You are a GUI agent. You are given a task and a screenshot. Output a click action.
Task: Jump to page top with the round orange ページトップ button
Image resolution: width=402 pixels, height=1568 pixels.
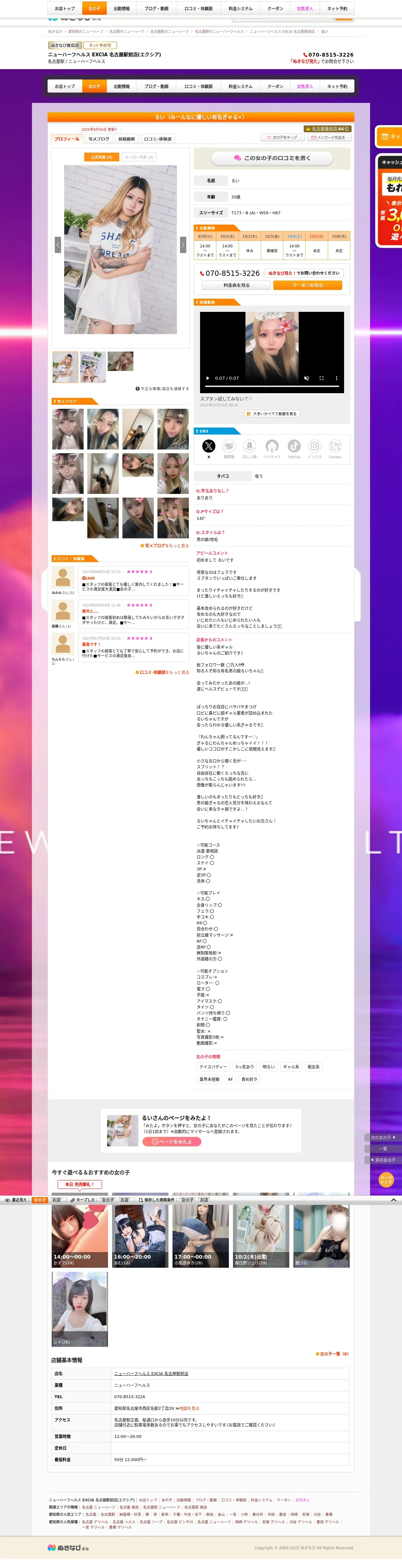pos(386,1180)
